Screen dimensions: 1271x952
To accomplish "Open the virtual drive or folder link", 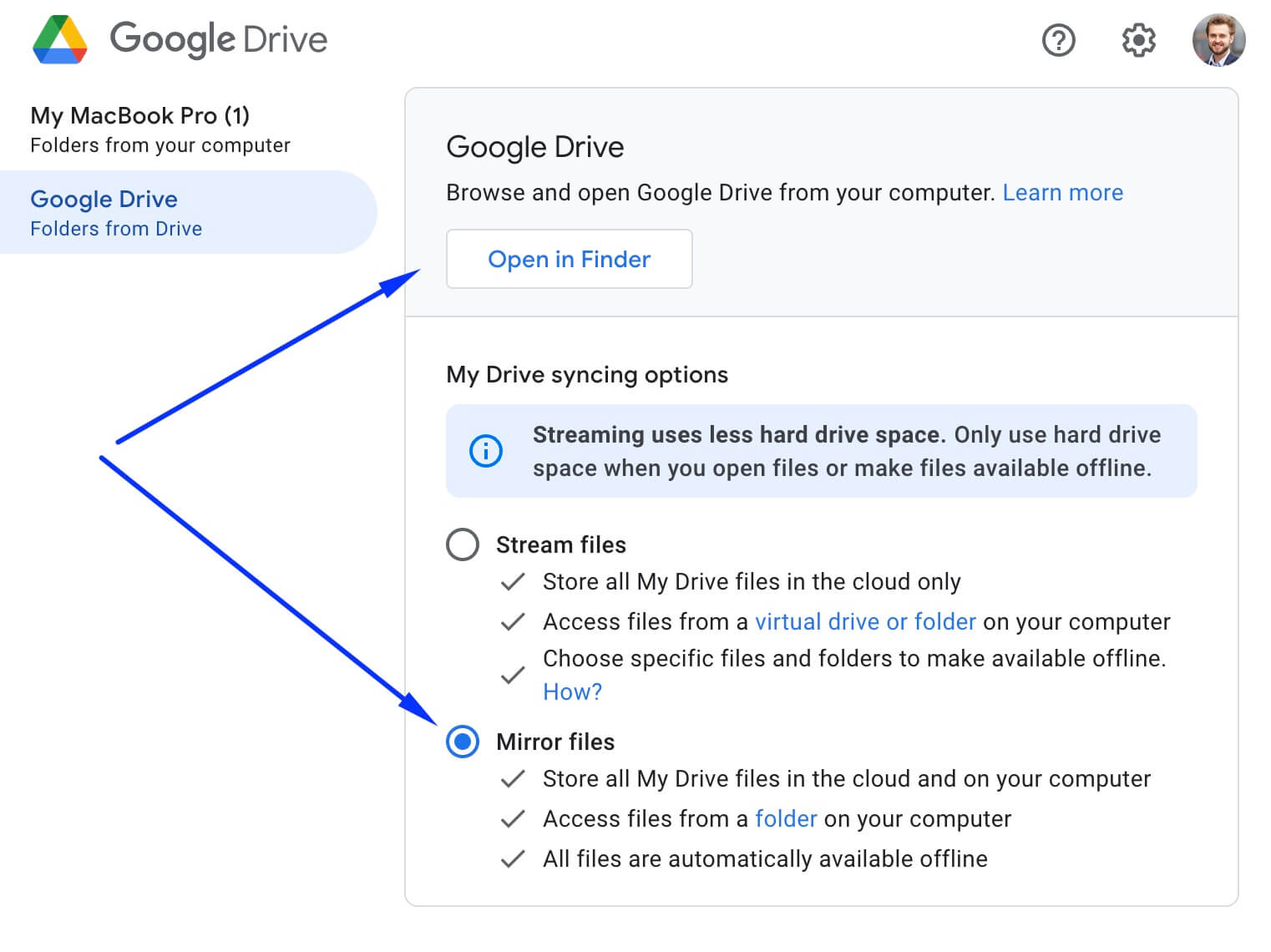I will 865,622.
